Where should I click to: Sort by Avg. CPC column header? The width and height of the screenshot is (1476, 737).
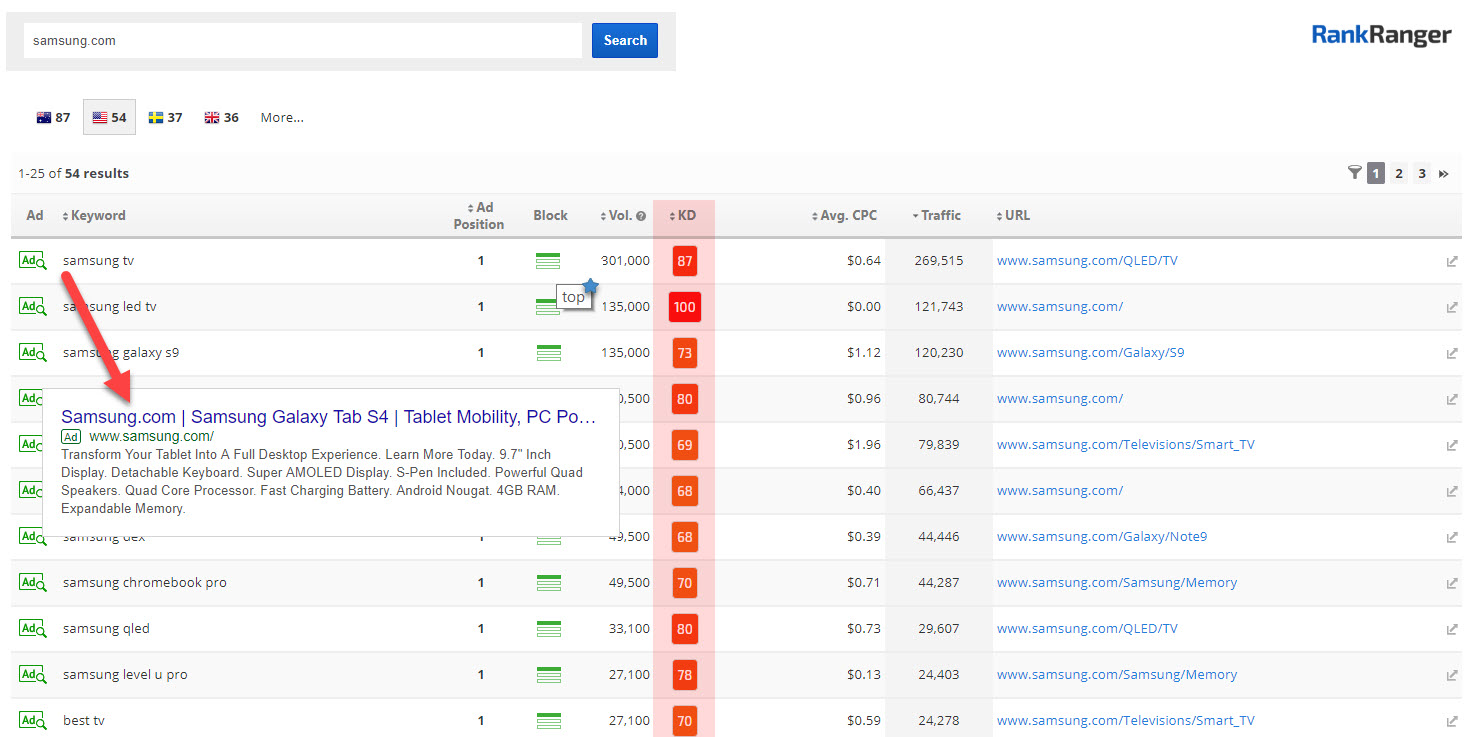[846, 215]
